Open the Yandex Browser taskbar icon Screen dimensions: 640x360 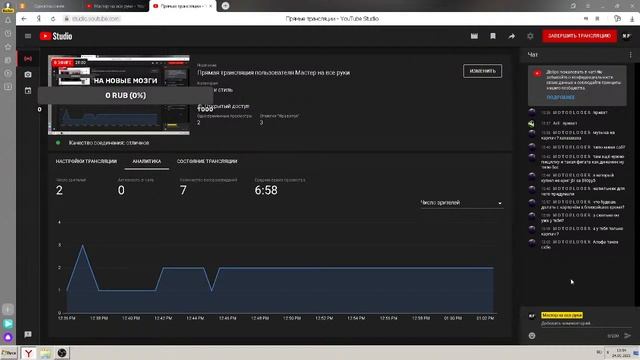pyautogui.click(x=28, y=353)
